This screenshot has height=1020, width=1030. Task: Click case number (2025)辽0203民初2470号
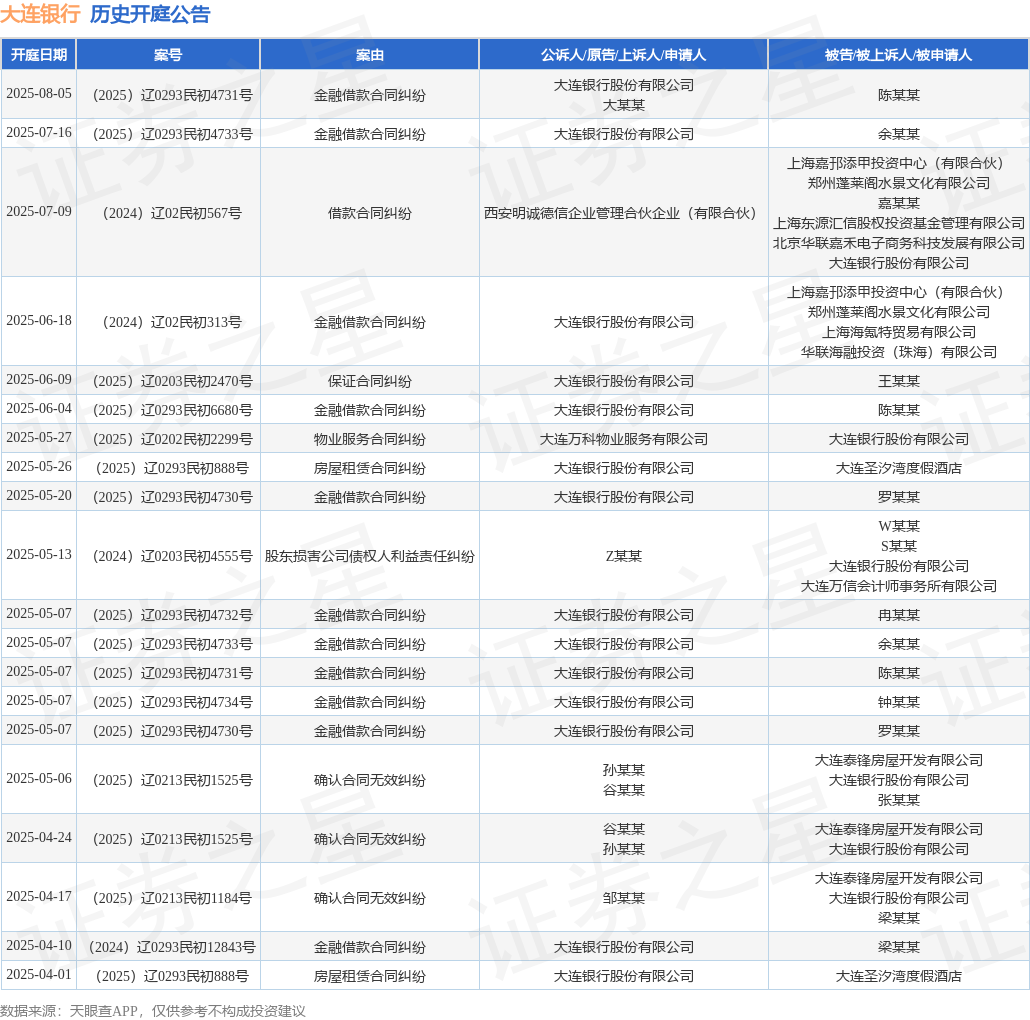168,381
